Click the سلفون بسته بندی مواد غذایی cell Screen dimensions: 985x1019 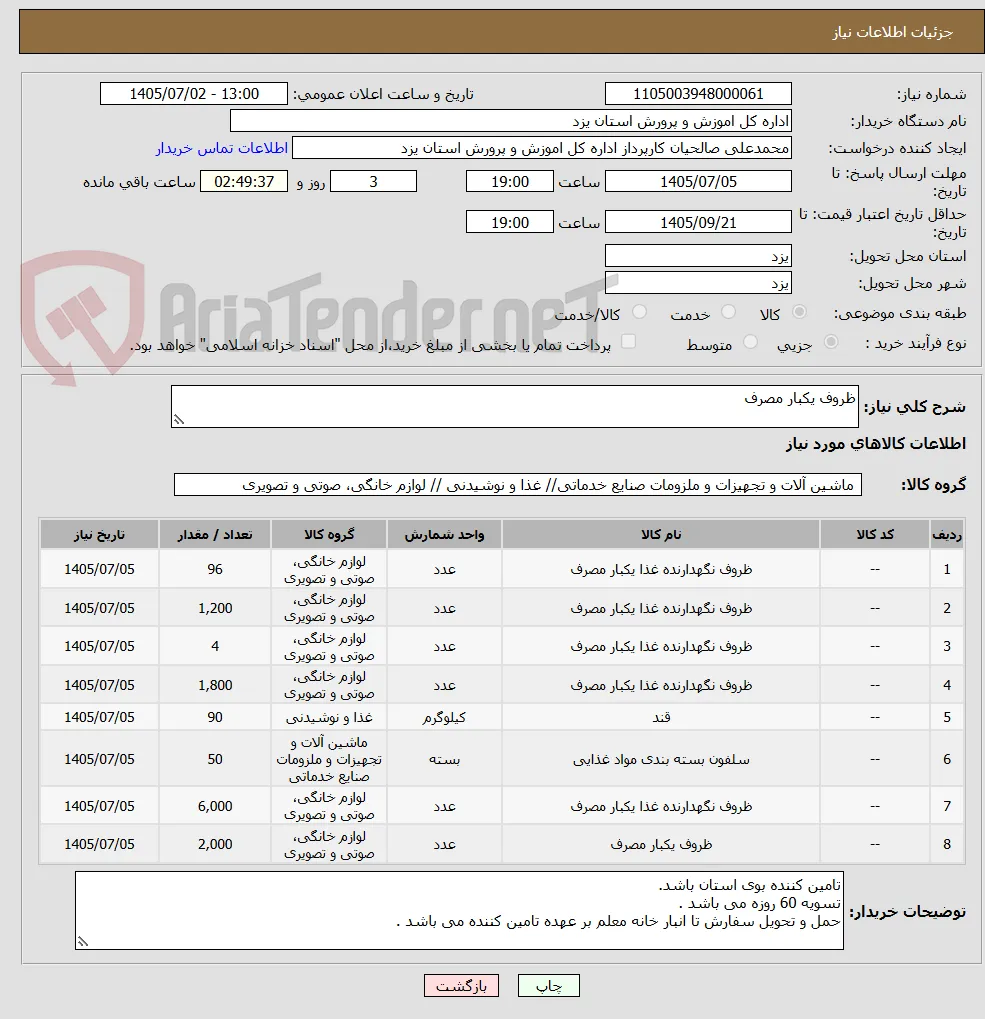coord(661,759)
